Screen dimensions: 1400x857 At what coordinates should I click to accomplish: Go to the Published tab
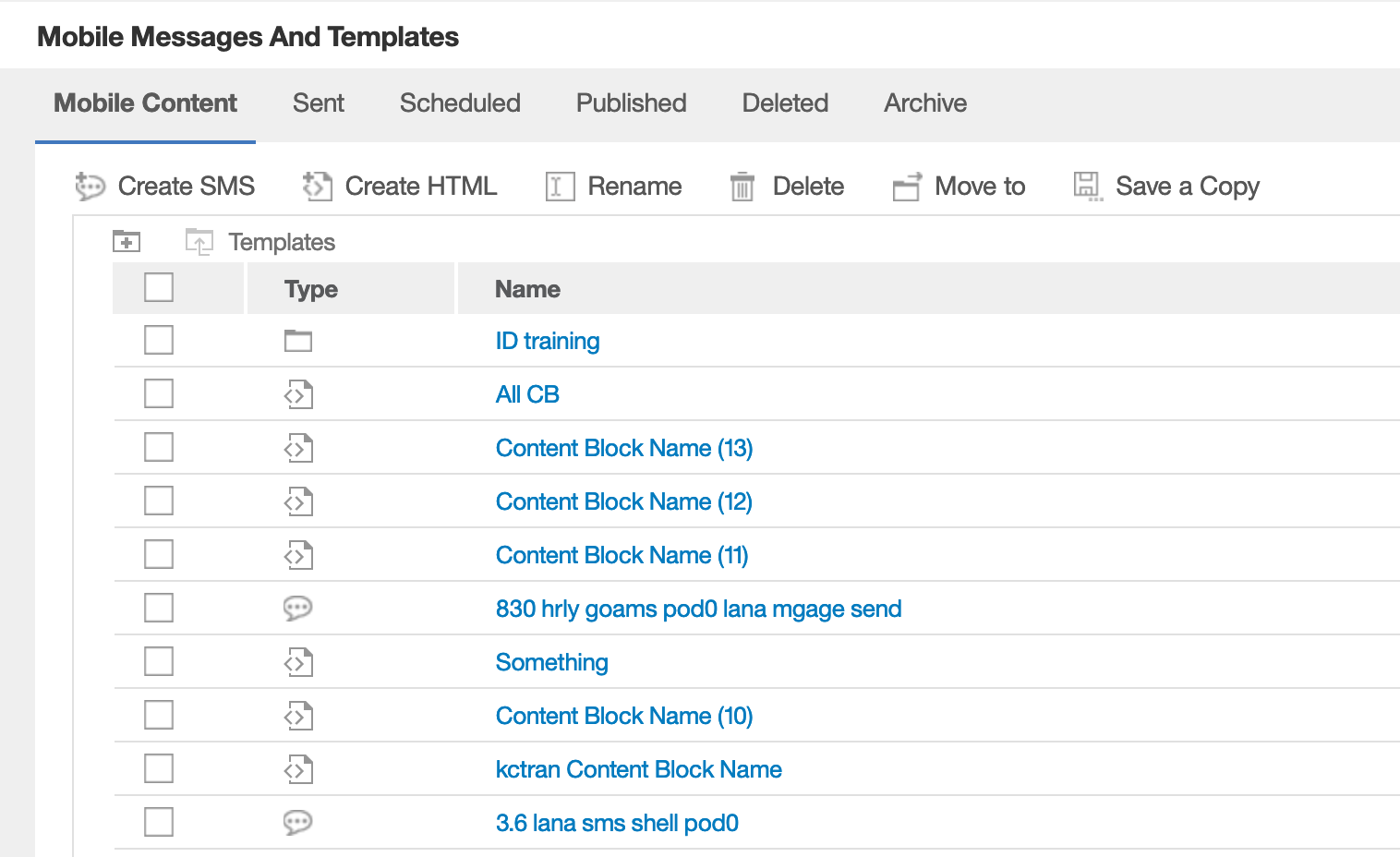click(632, 103)
